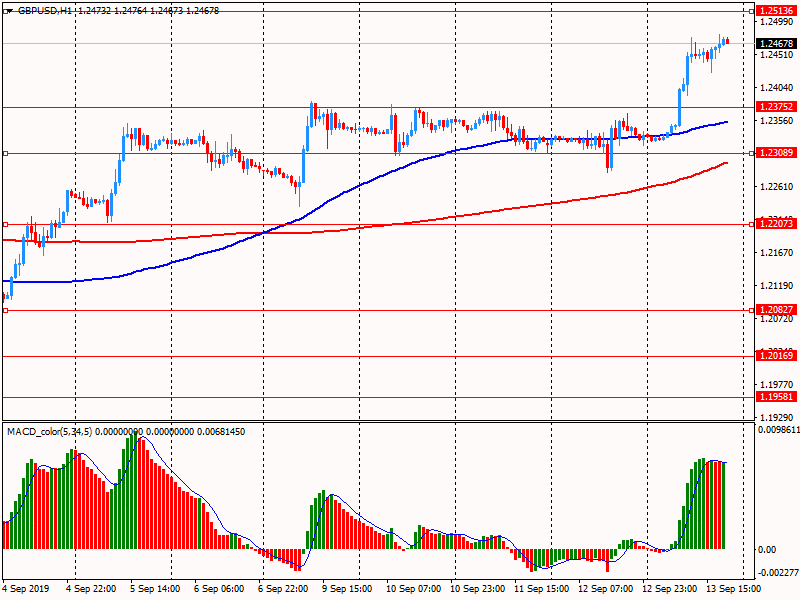800x600 pixels.
Task: Click the triangle icon beside GBPUSD,H1 title
Action: (9, 11)
